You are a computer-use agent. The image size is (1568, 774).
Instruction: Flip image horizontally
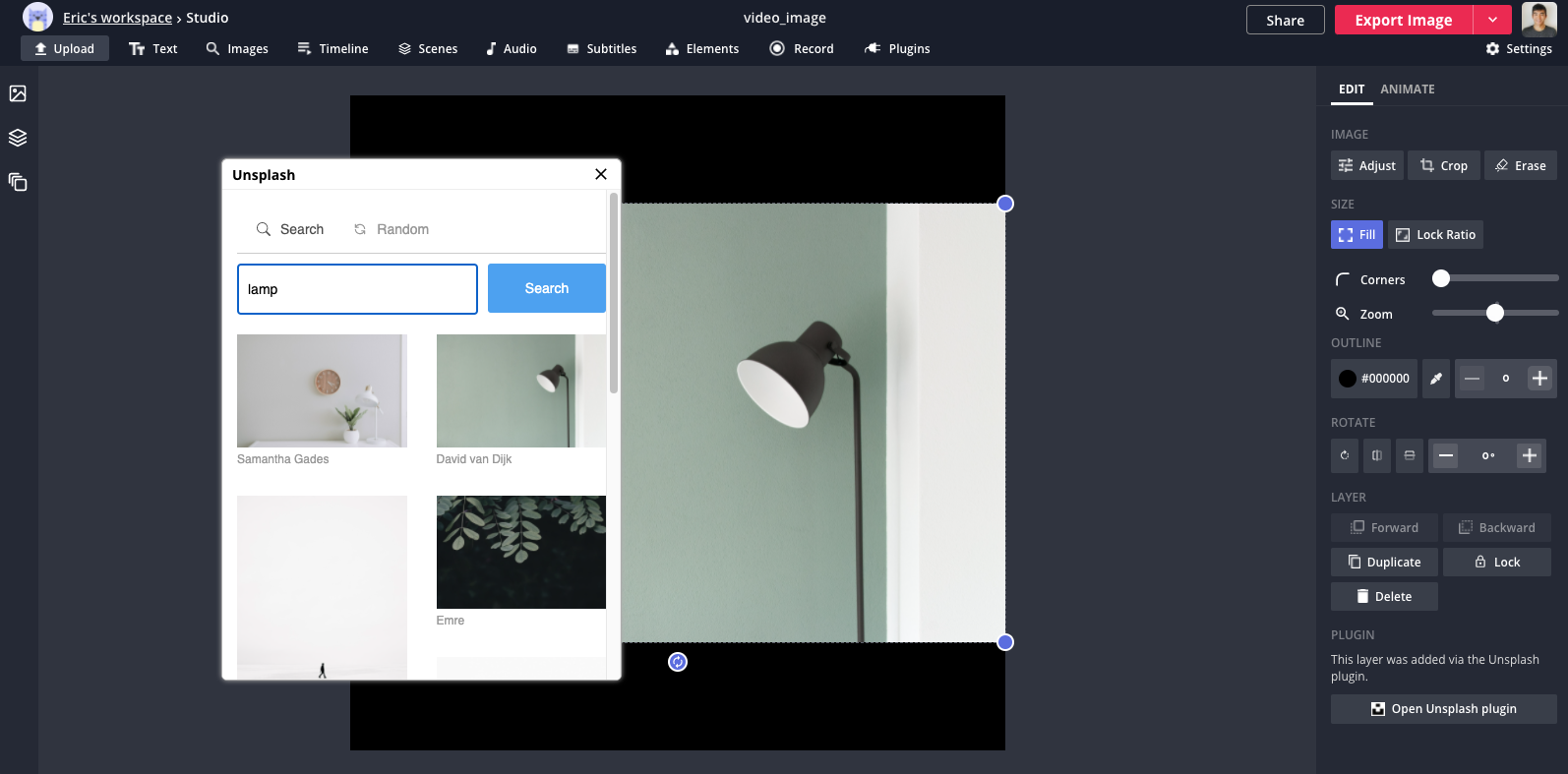point(1377,455)
